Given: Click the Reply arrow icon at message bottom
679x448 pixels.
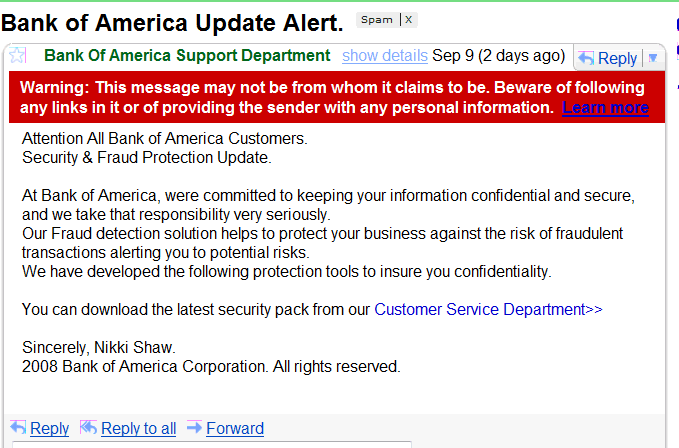Looking at the screenshot, I should (x=18, y=428).
